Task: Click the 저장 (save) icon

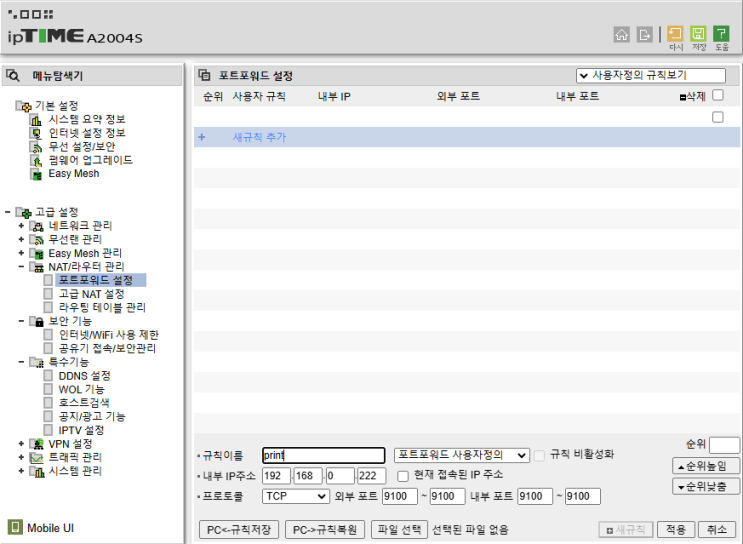Action: click(698, 34)
